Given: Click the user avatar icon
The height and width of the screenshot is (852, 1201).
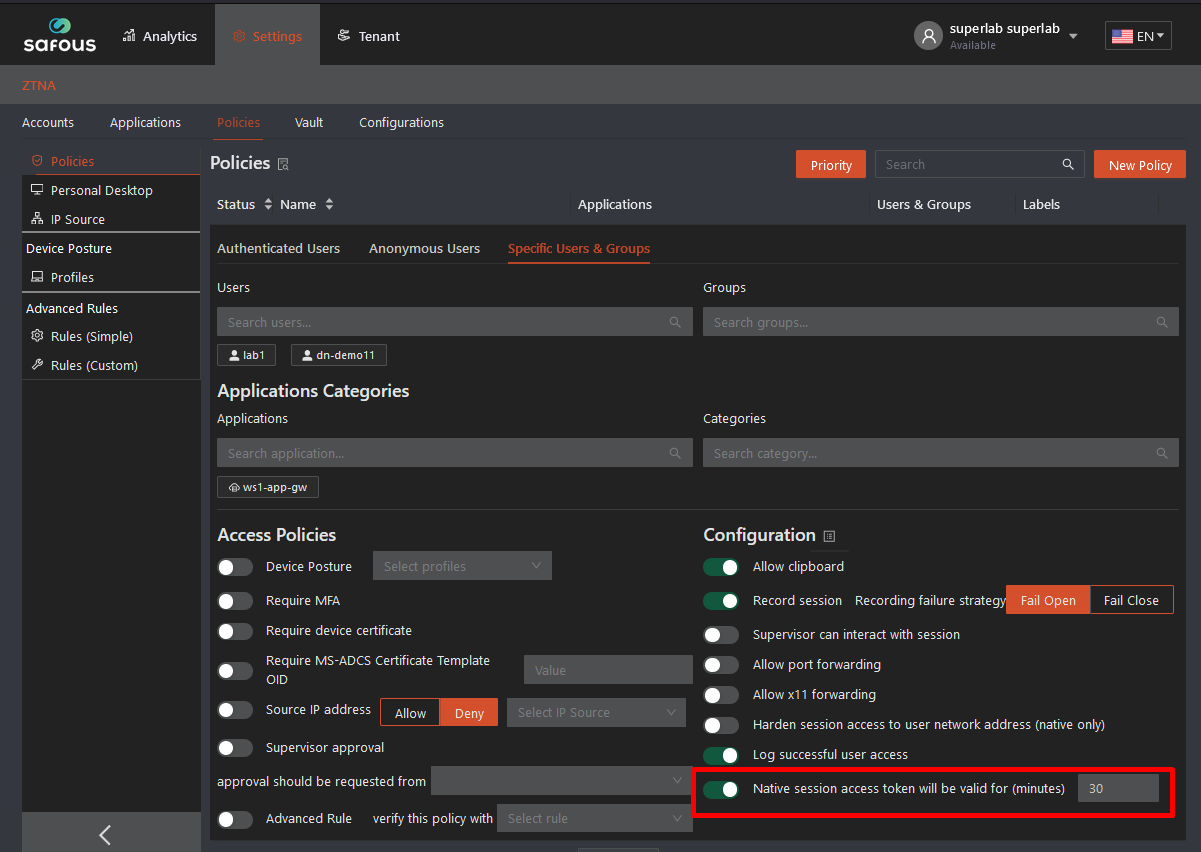Looking at the screenshot, I should click(x=928, y=36).
